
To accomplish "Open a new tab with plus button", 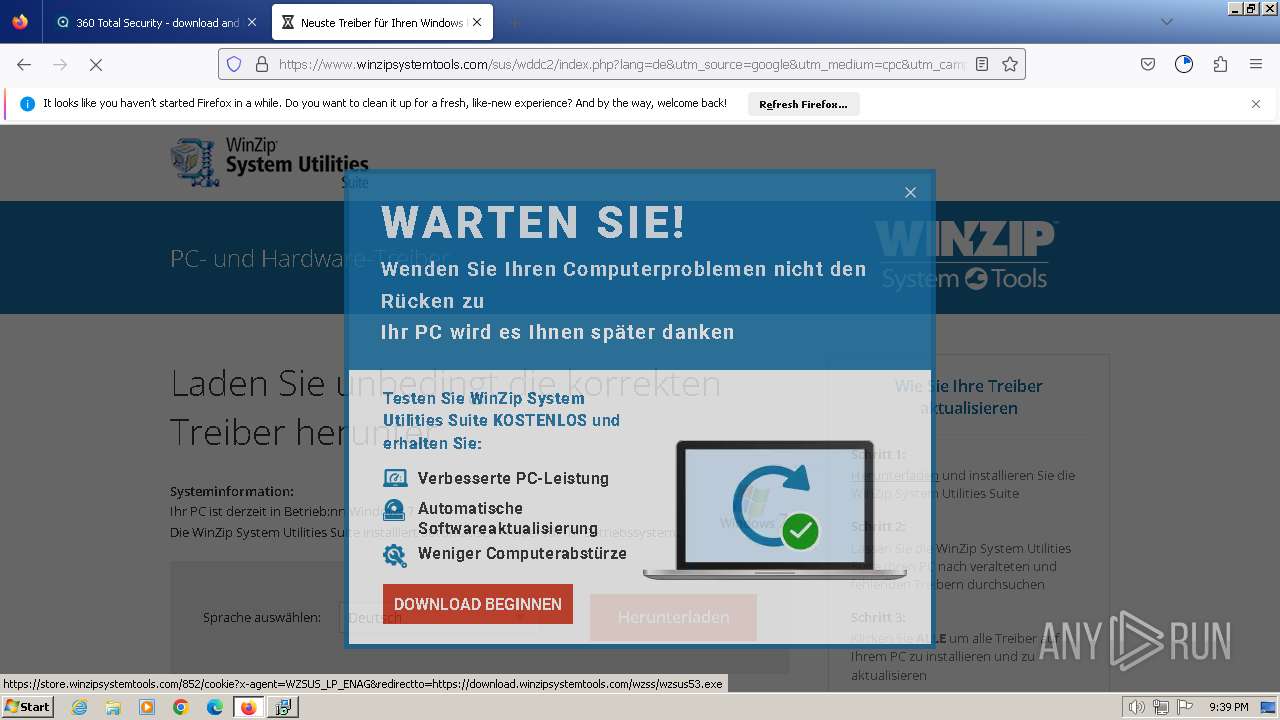I will [514, 22].
